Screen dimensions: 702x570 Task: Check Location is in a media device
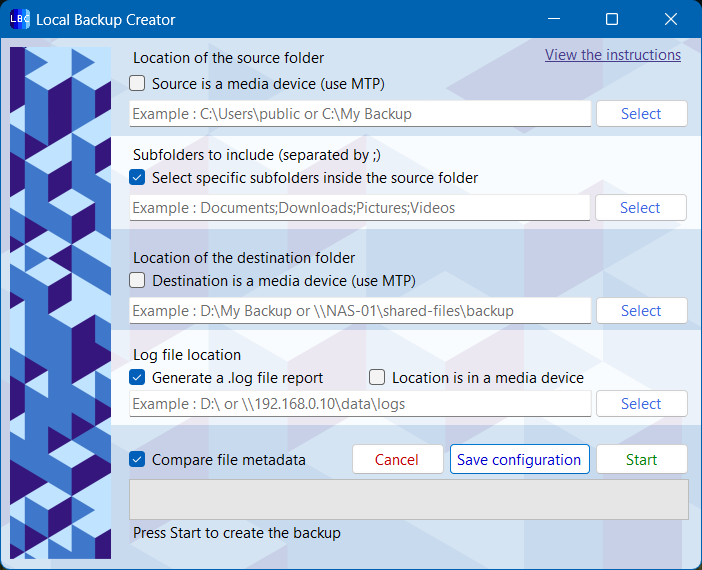pos(377,378)
